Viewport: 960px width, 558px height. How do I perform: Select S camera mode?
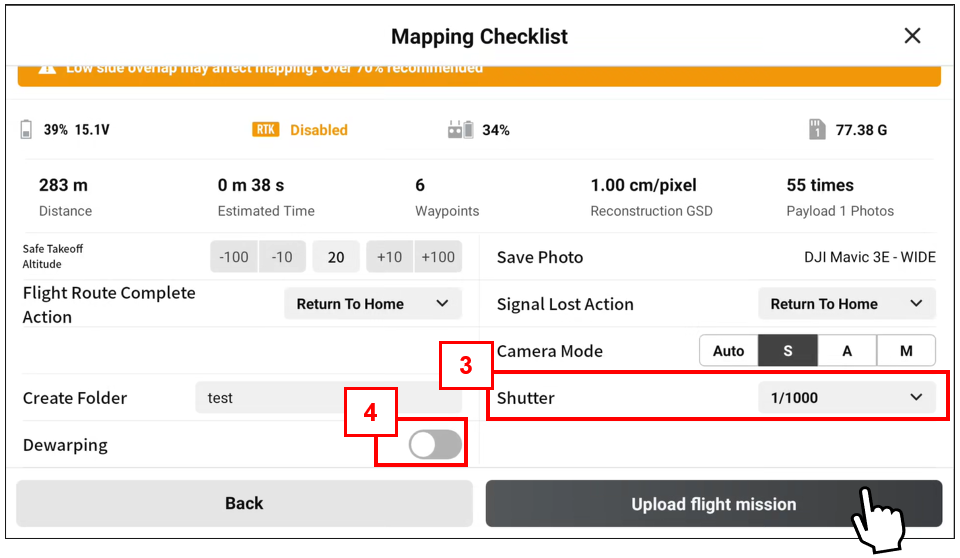click(788, 351)
